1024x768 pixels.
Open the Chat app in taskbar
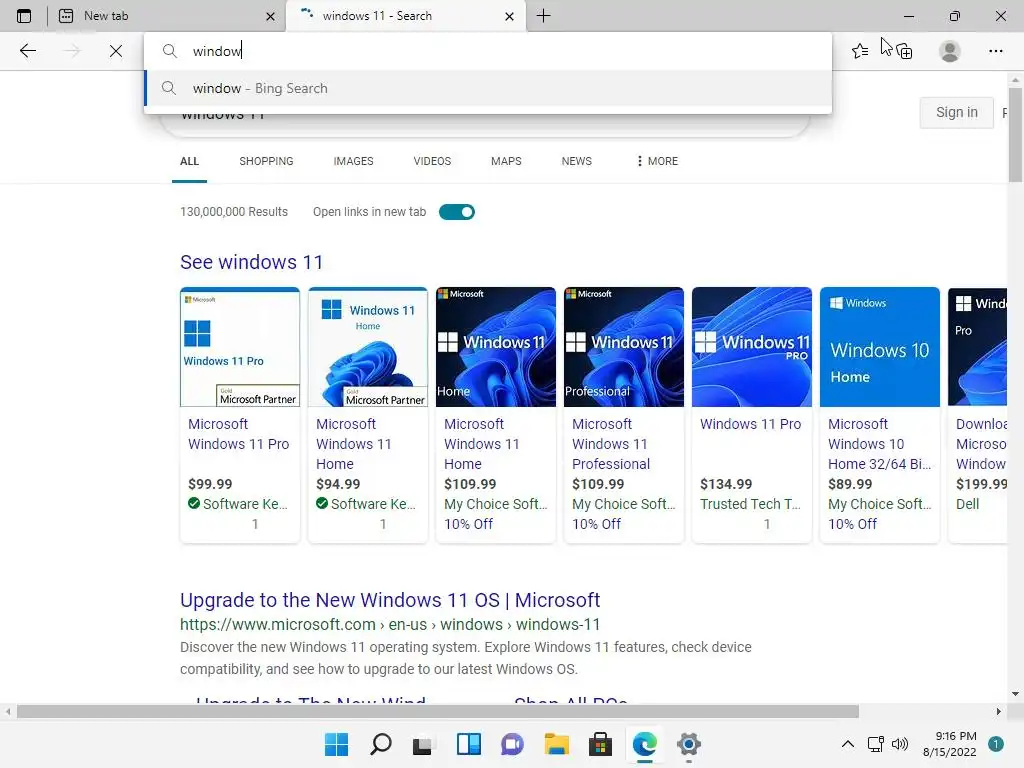tap(512, 744)
